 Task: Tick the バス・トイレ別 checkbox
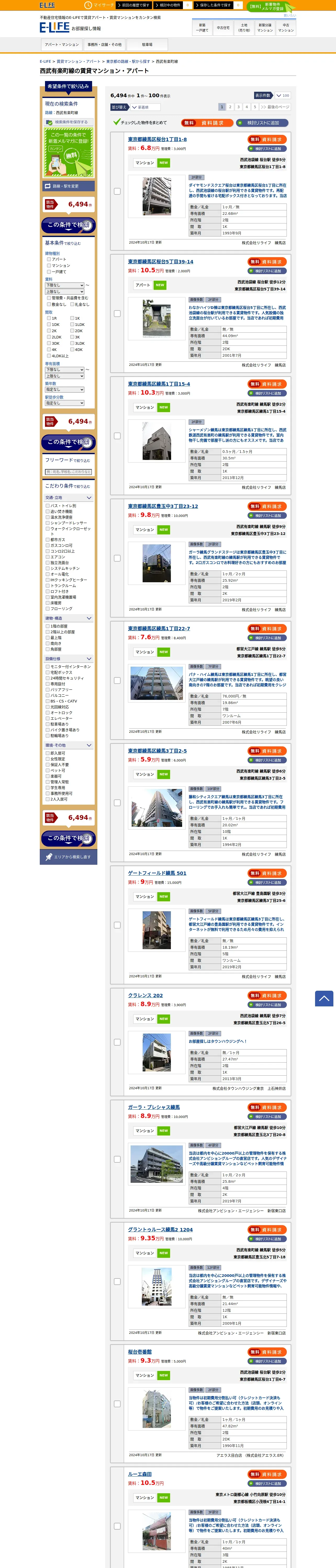48,506
